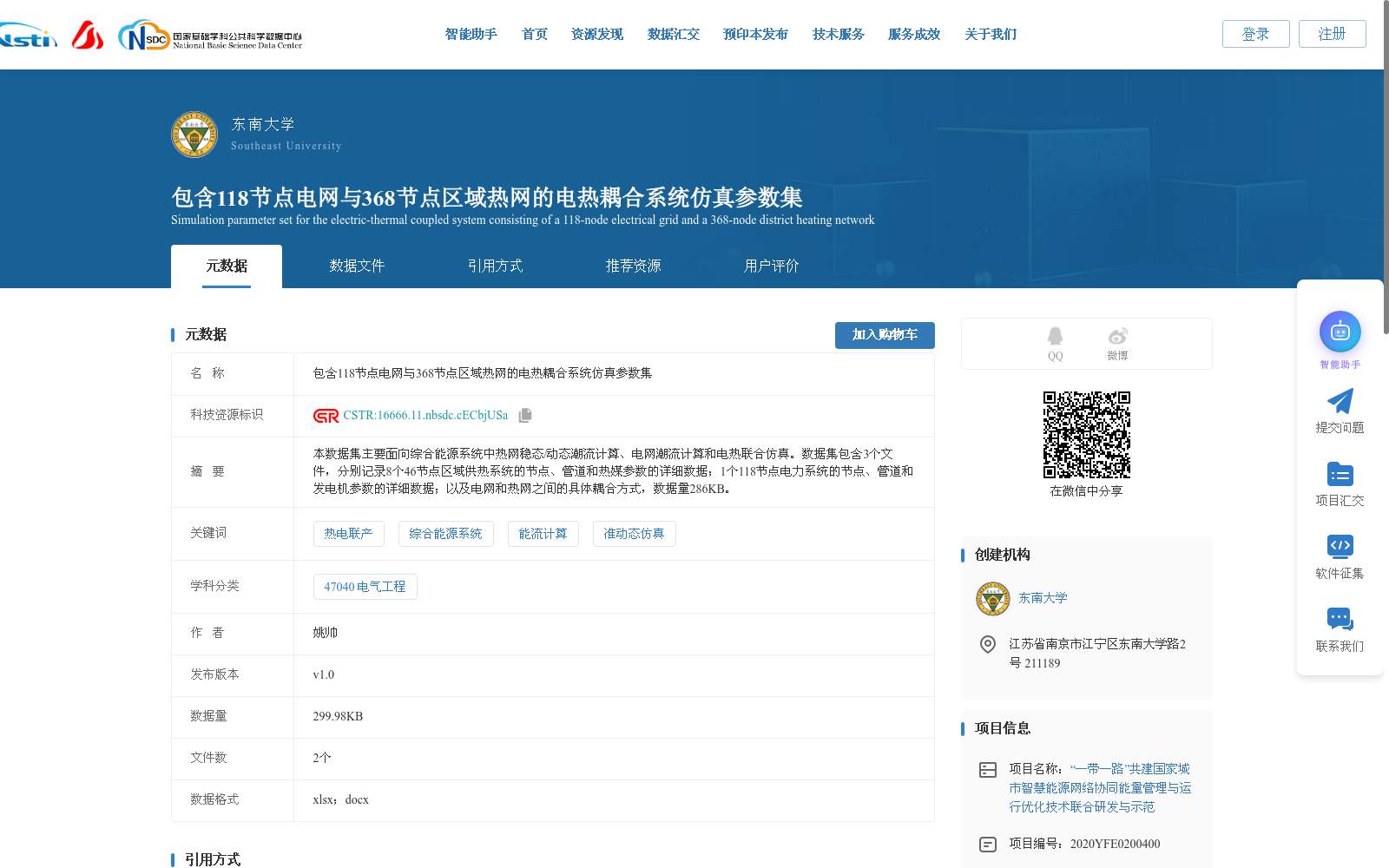Open 技术服务 navigation item
Screen dimensions: 1389x868
point(839,35)
